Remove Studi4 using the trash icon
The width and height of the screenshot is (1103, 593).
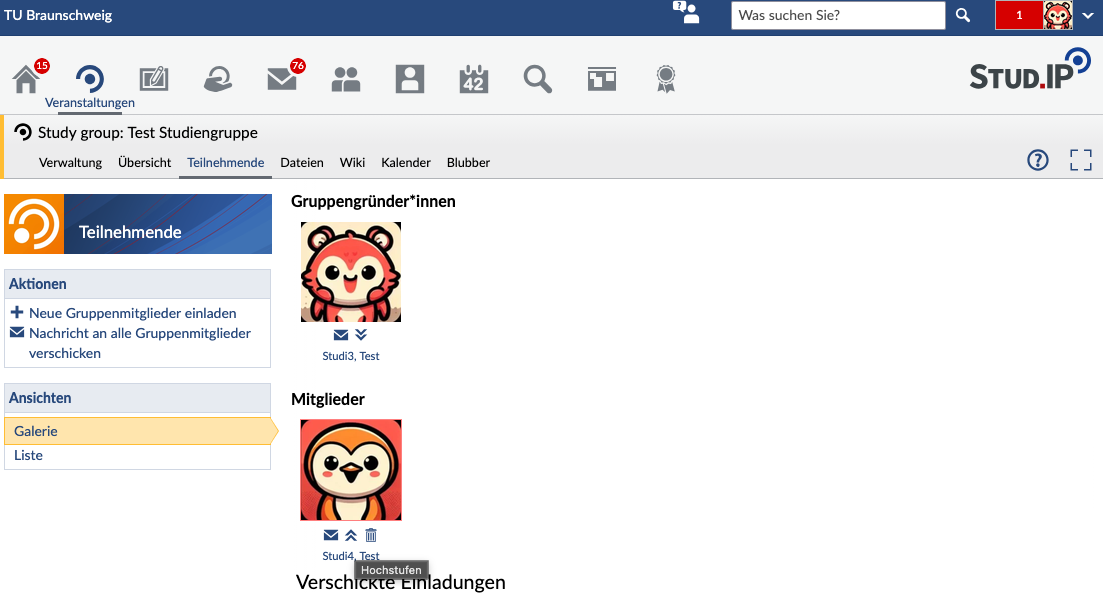tap(371, 535)
